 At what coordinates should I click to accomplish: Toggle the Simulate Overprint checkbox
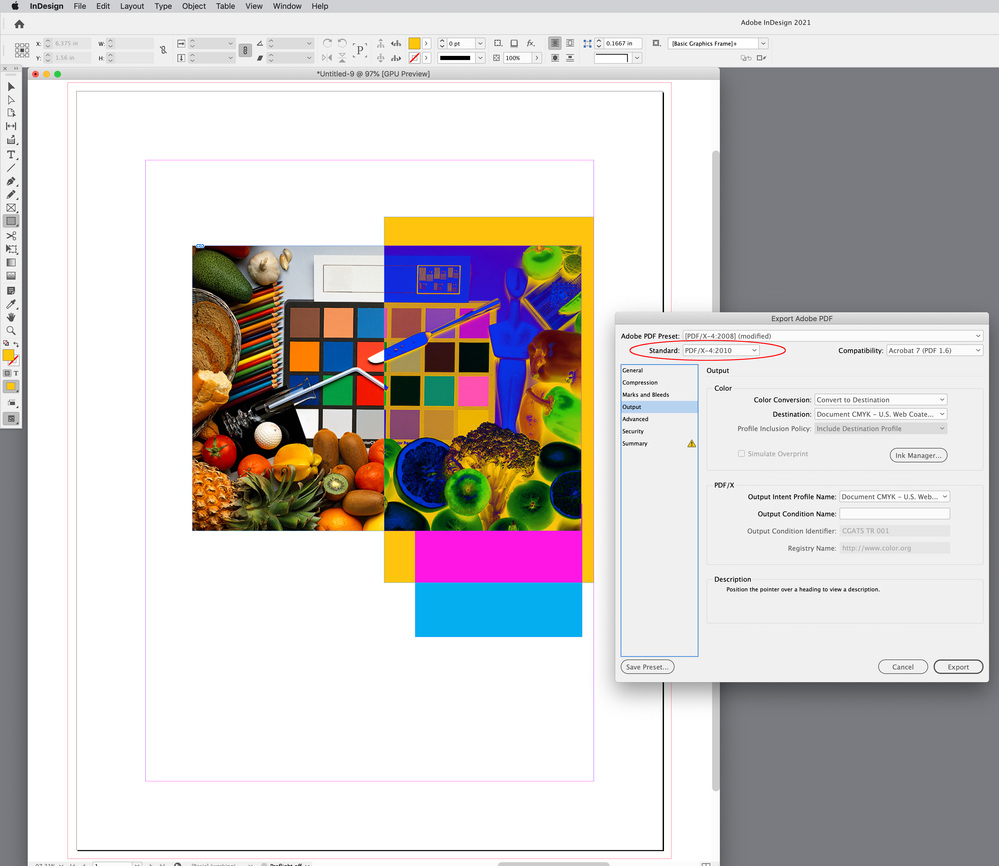741,454
